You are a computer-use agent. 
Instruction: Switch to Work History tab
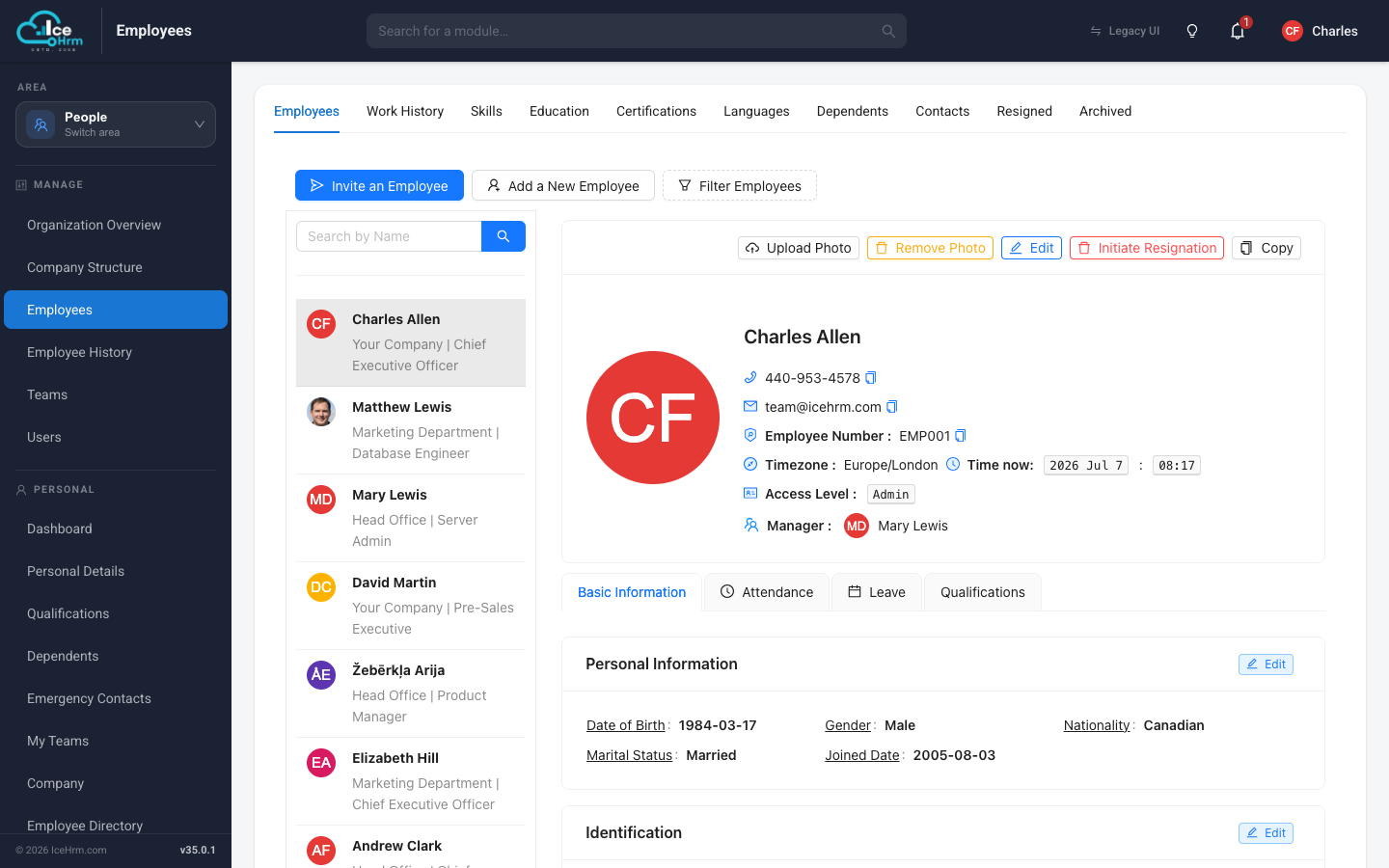[405, 111]
